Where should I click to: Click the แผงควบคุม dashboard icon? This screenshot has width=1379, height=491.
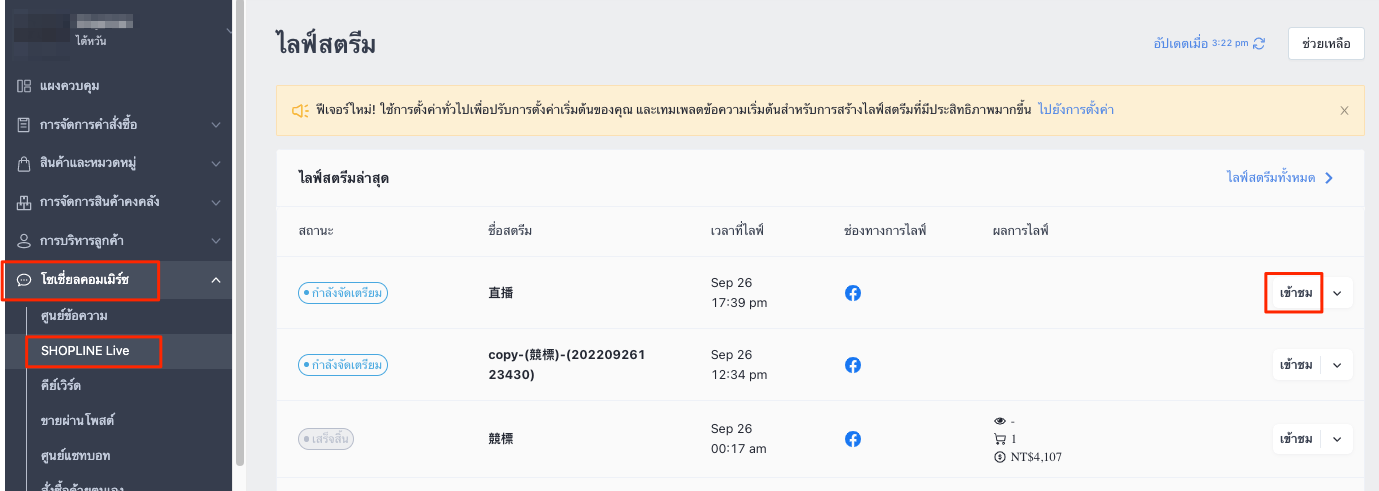point(24,86)
